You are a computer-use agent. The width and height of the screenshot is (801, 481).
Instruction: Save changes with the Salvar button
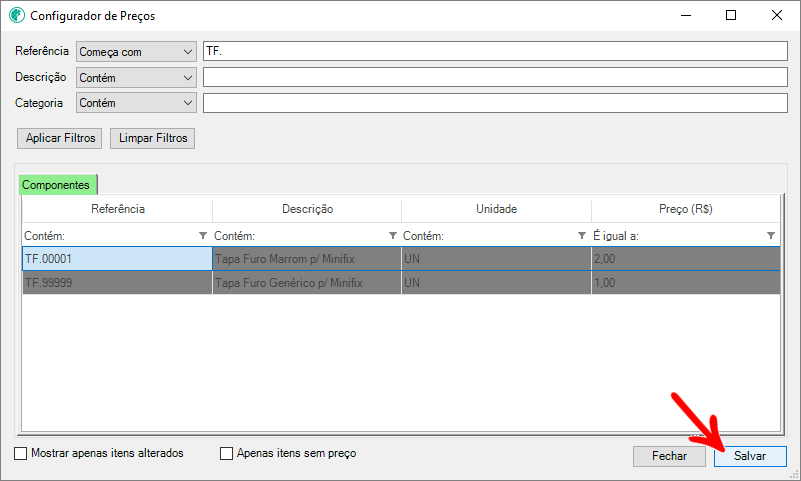tap(750, 455)
